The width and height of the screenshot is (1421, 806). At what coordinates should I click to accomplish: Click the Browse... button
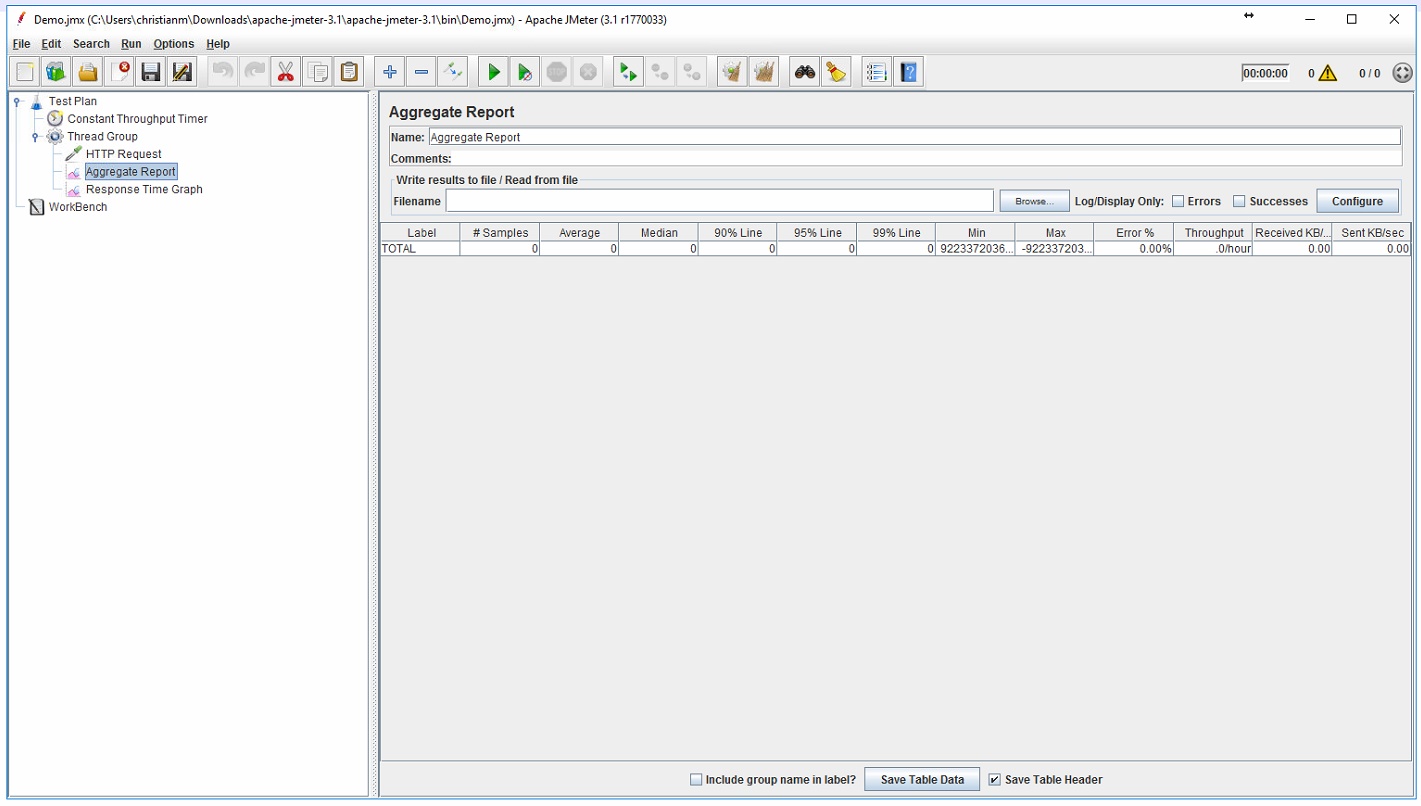click(1034, 201)
